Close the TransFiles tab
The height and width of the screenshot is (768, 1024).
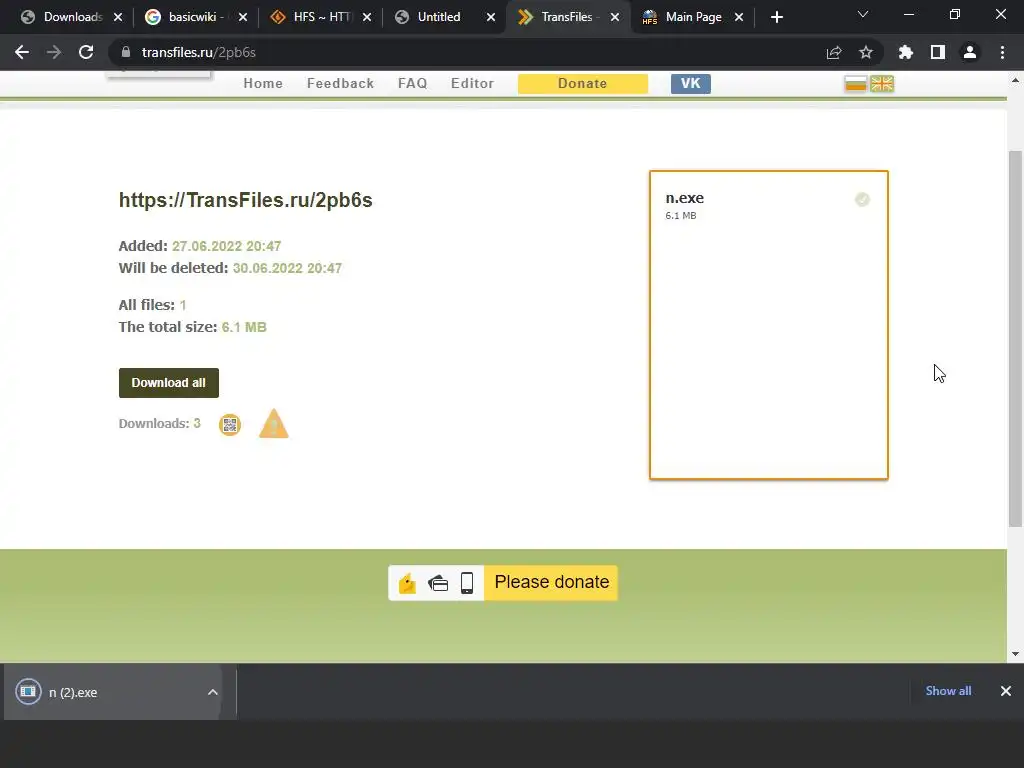point(615,17)
